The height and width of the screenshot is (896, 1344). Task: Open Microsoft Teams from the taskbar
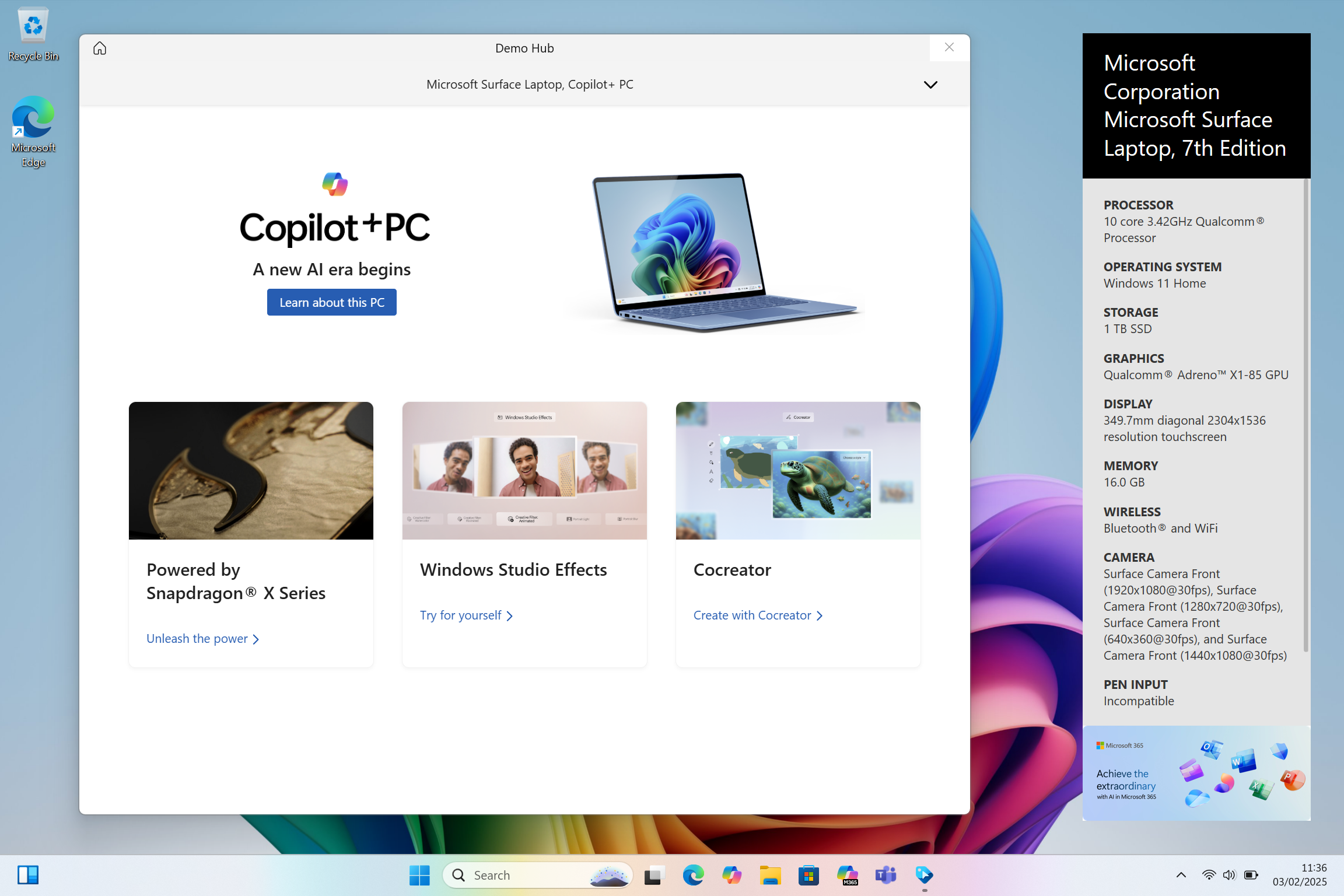885,875
